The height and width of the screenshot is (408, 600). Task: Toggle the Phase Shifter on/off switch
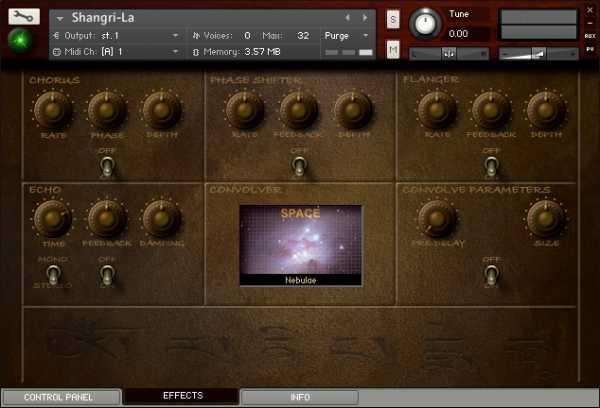299,166
